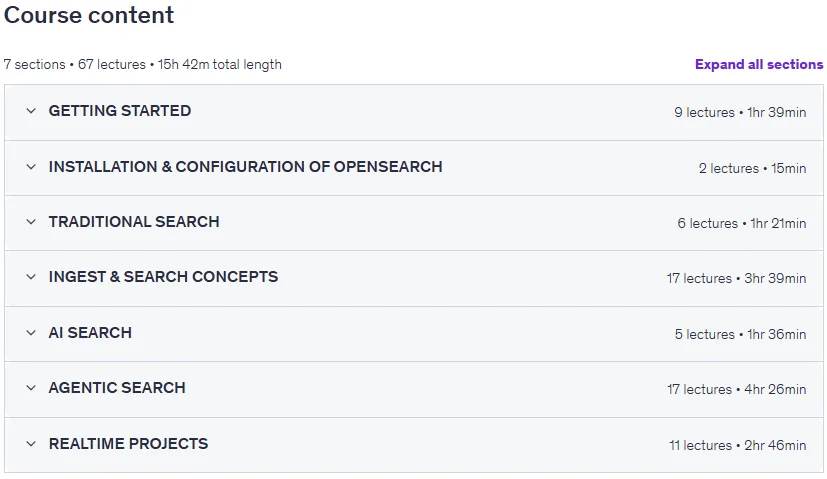Expand the TRADITIONAL SEARCH section heading

pos(134,222)
